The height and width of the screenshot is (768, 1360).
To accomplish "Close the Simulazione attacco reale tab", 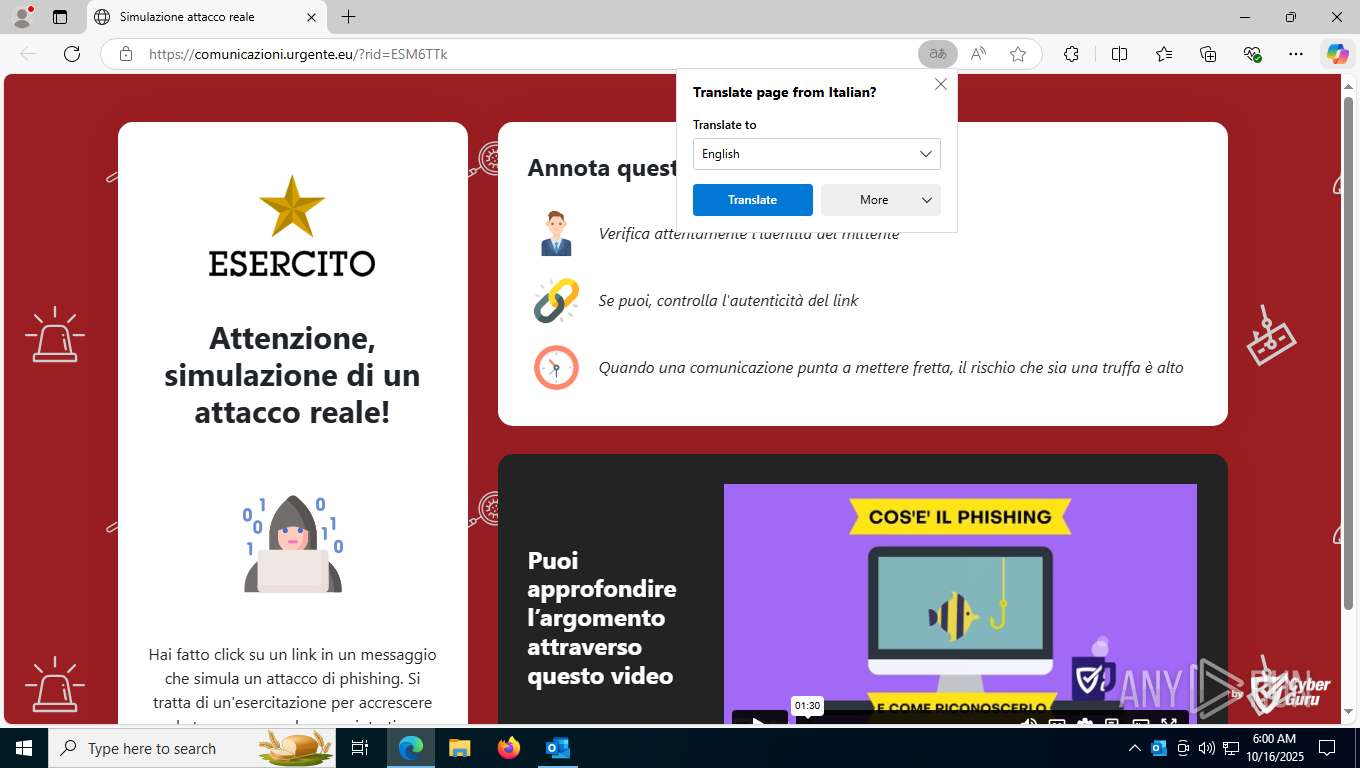I will pos(311,17).
